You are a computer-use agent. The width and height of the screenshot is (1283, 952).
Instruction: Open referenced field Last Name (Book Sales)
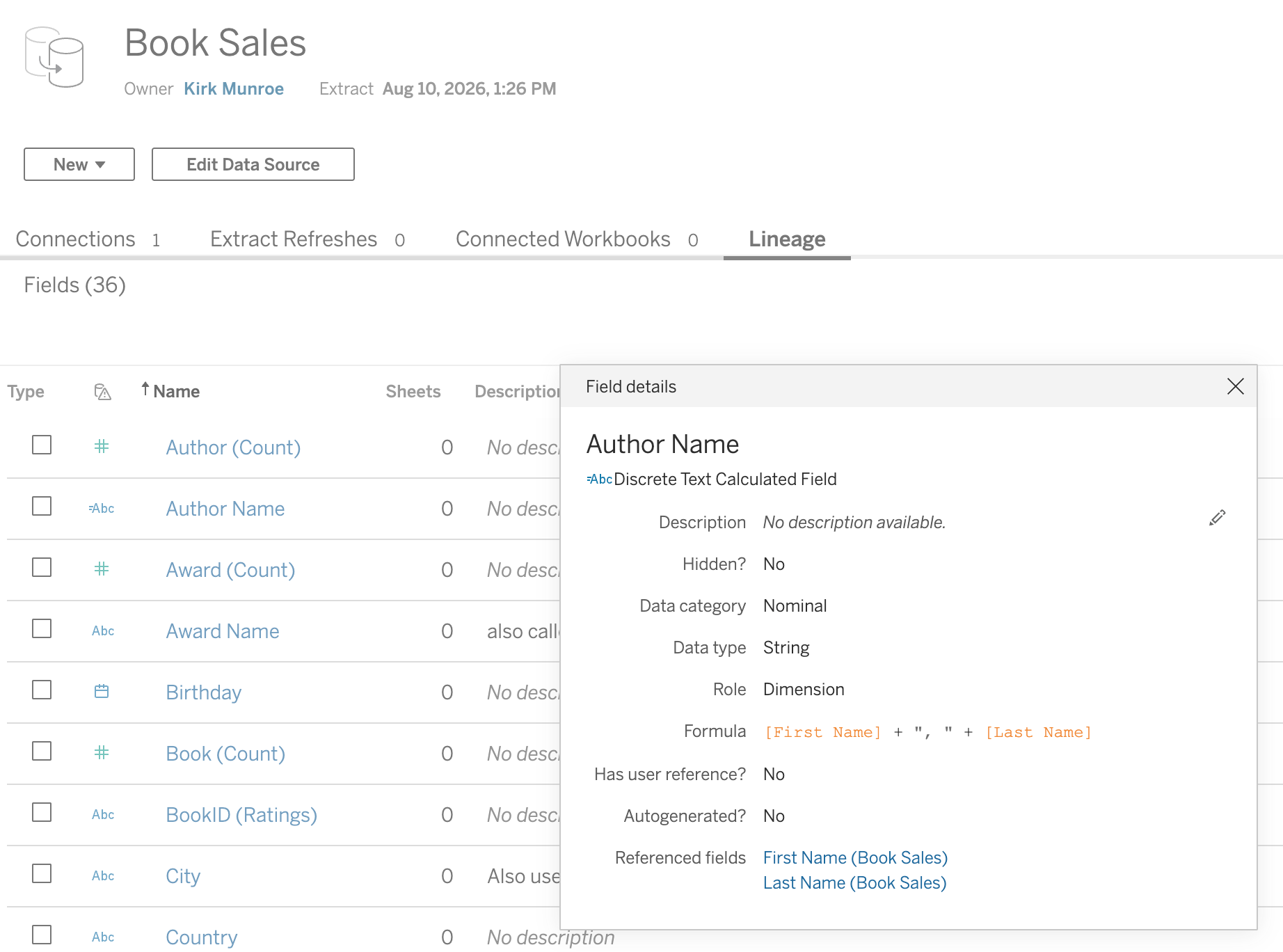(854, 883)
